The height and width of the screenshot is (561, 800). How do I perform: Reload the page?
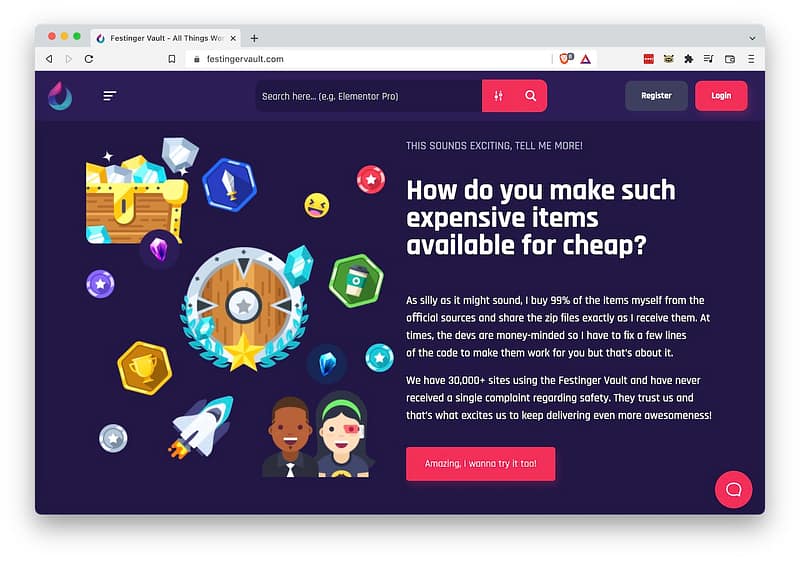tap(89, 59)
